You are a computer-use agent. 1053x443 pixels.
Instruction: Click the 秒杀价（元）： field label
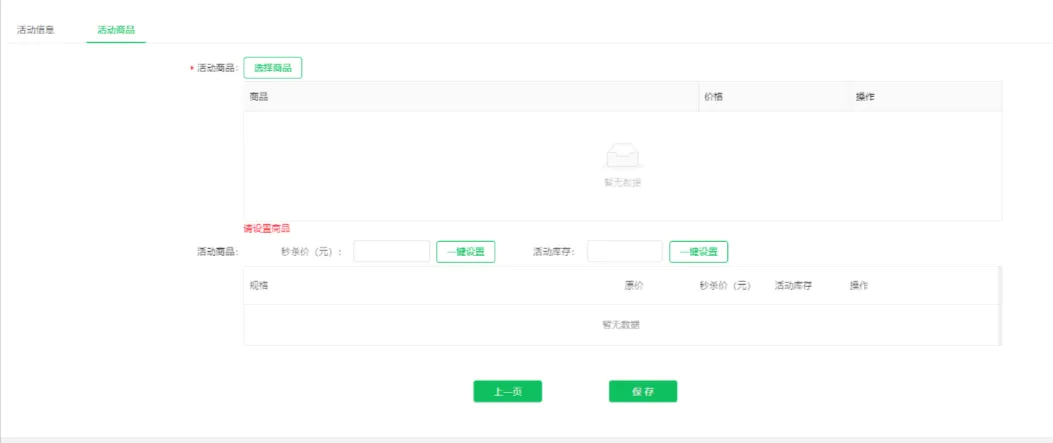point(312,252)
